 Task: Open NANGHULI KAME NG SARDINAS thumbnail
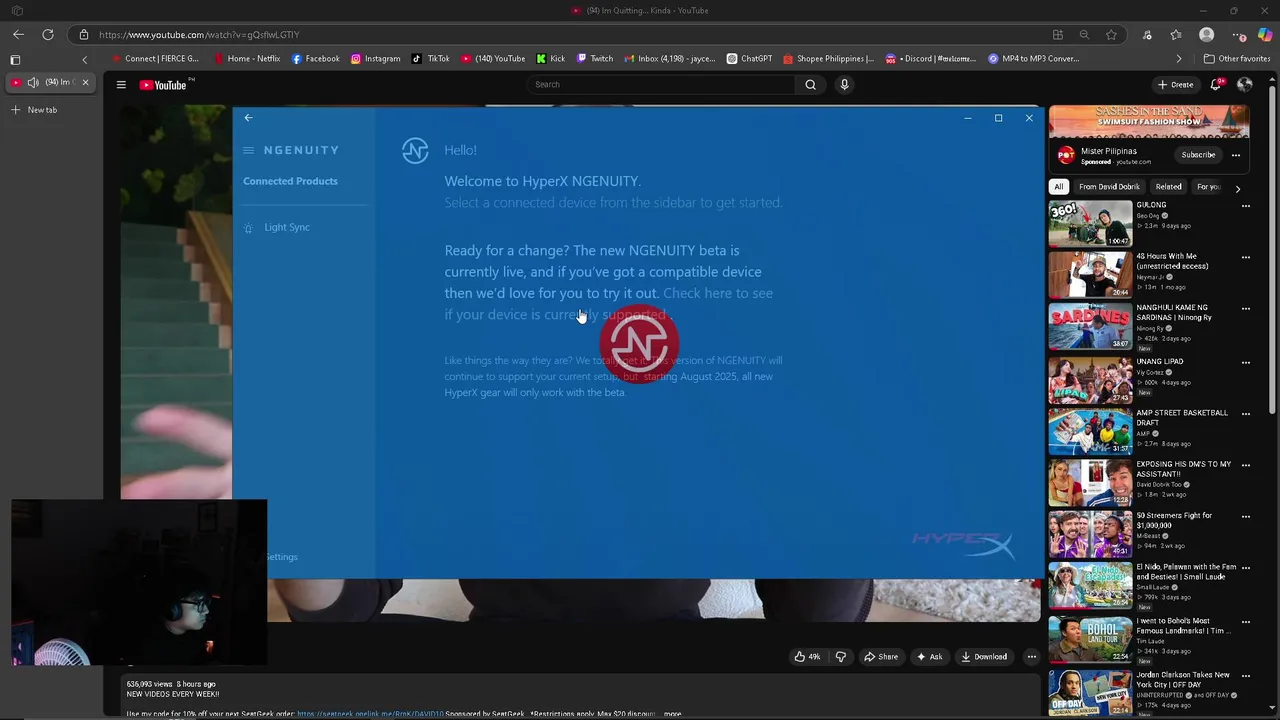tap(1090, 326)
